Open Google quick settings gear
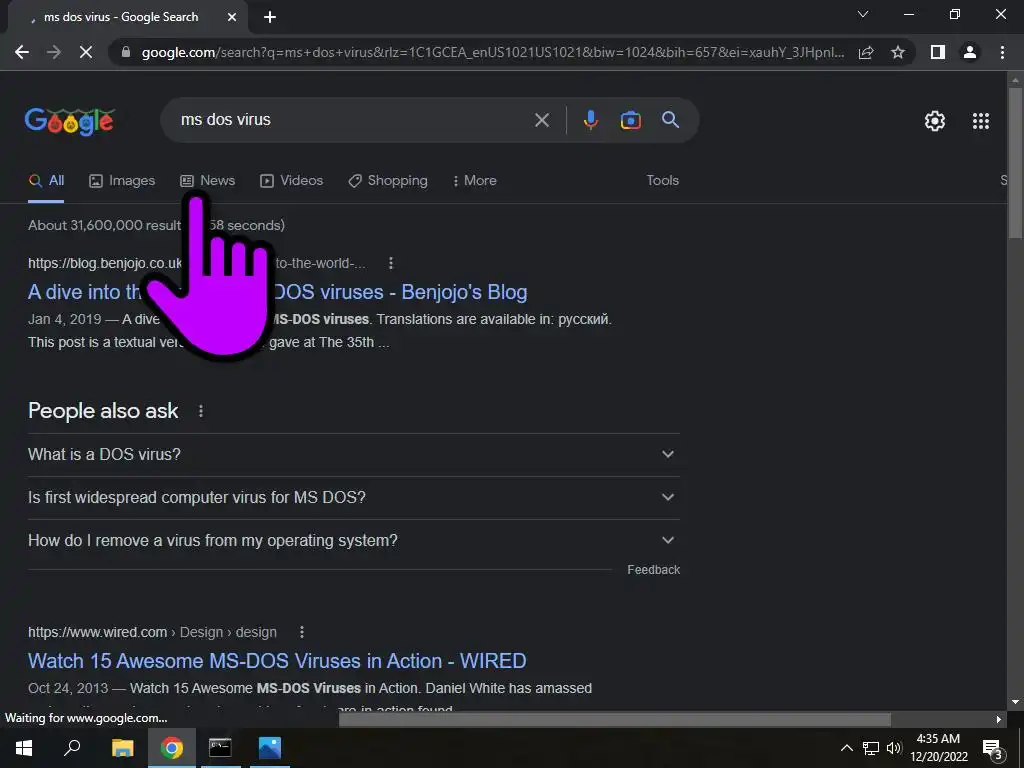Viewport: 1024px width, 768px height. tap(935, 121)
